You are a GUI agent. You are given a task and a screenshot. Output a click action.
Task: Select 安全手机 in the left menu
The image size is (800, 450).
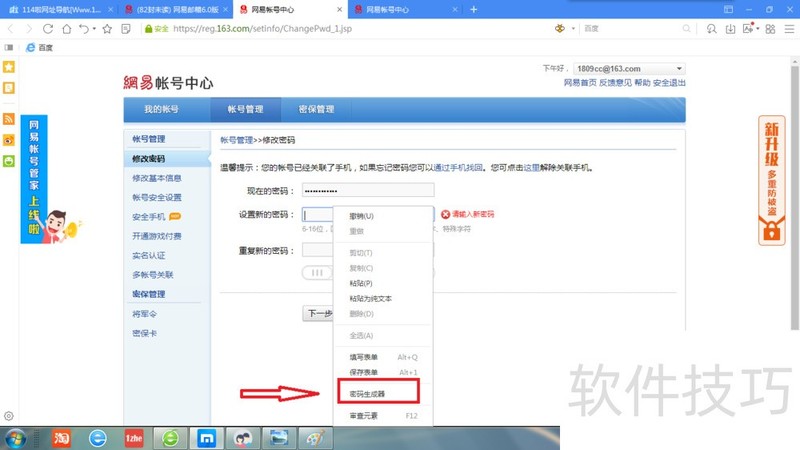tap(148, 217)
